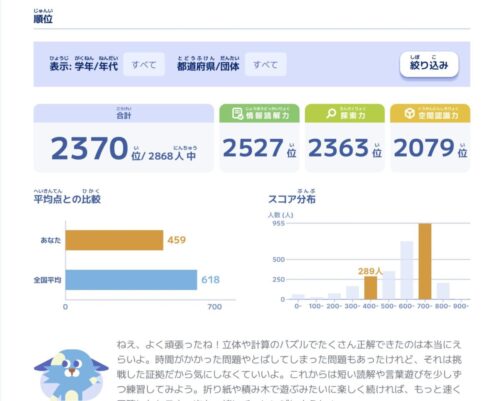The image size is (500, 401).
Task: Click the あなた axis label
Action: (x=51, y=240)
